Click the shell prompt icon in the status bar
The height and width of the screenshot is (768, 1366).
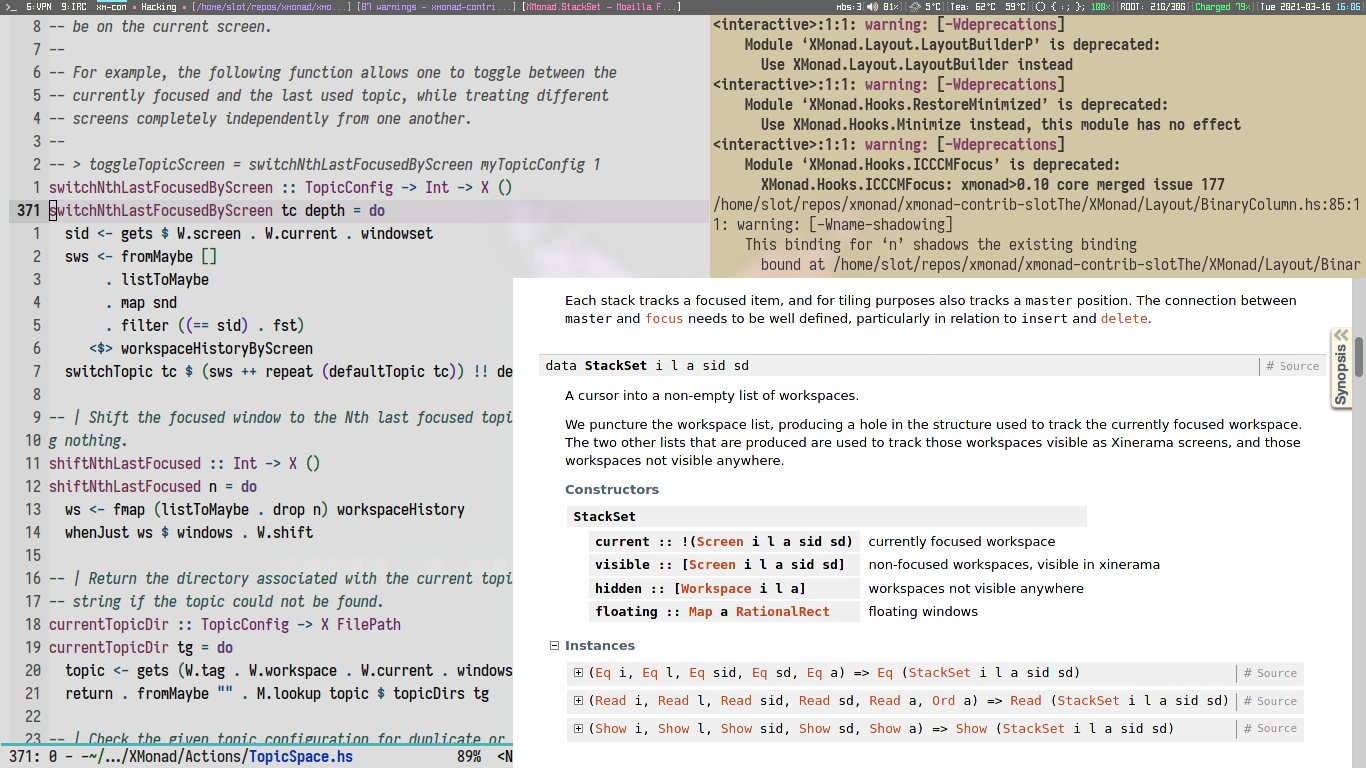click(10, 7)
